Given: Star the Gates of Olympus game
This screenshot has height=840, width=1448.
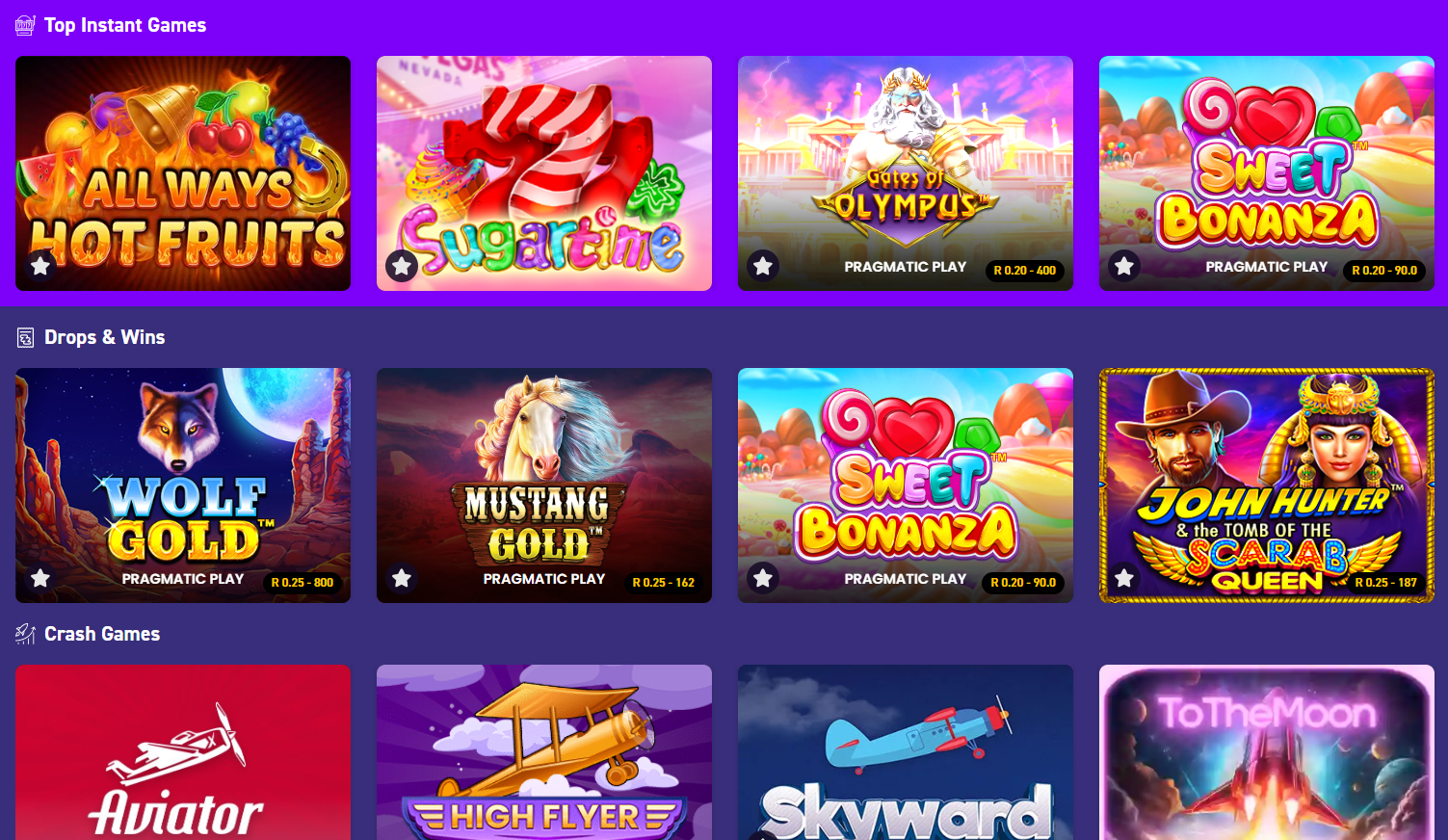Looking at the screenshot, I should 763,266.
